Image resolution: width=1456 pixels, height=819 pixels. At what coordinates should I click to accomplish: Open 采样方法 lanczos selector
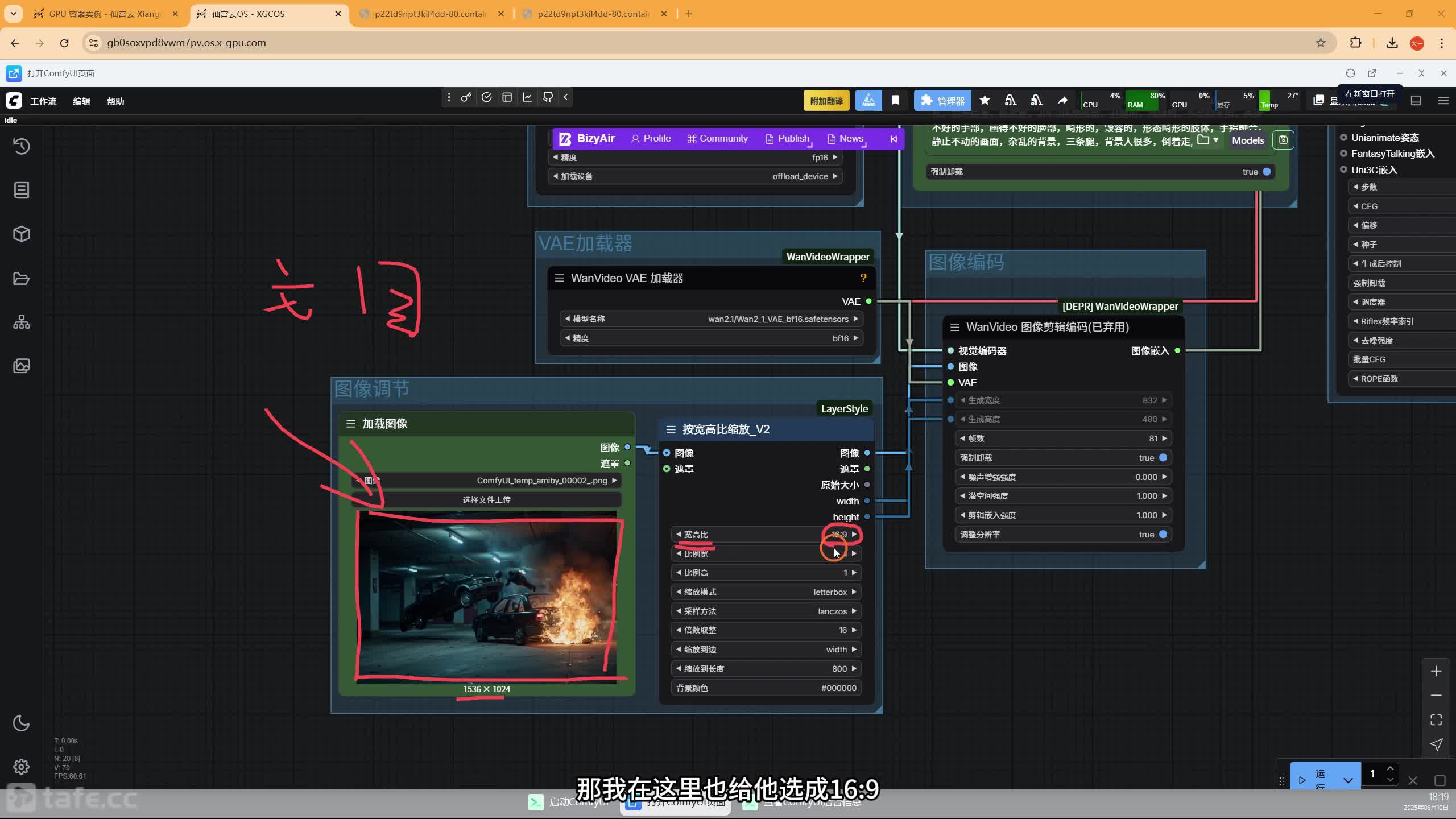[766, 611]
